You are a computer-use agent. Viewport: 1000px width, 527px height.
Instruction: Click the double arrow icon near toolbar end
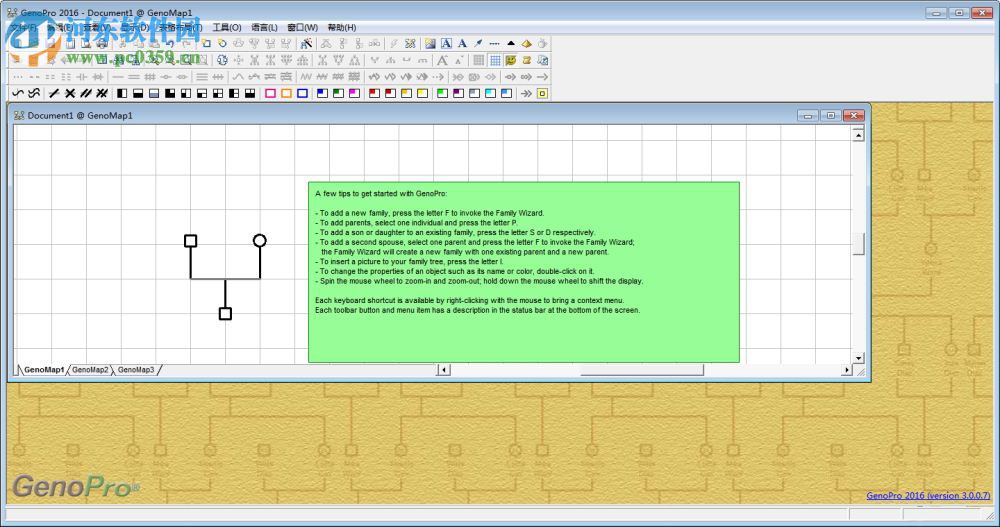[526, 93]
